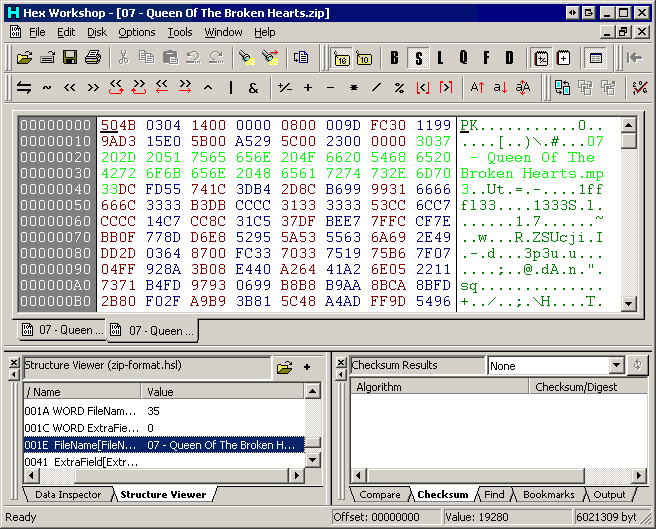
Task: Open structure library with folder icon
Action: (284, 367)
